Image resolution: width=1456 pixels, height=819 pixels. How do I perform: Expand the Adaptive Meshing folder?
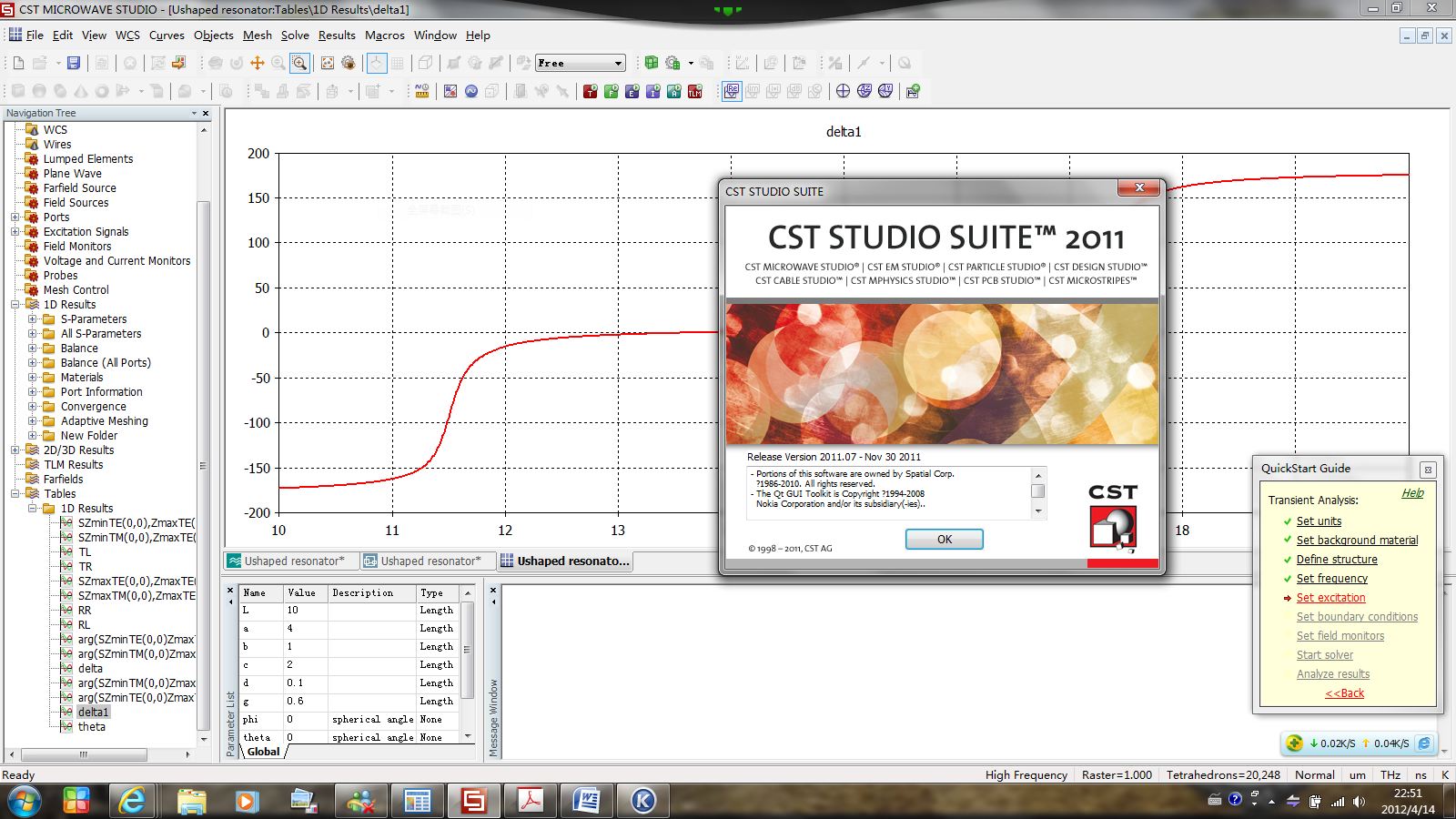[x=32, y=421]
